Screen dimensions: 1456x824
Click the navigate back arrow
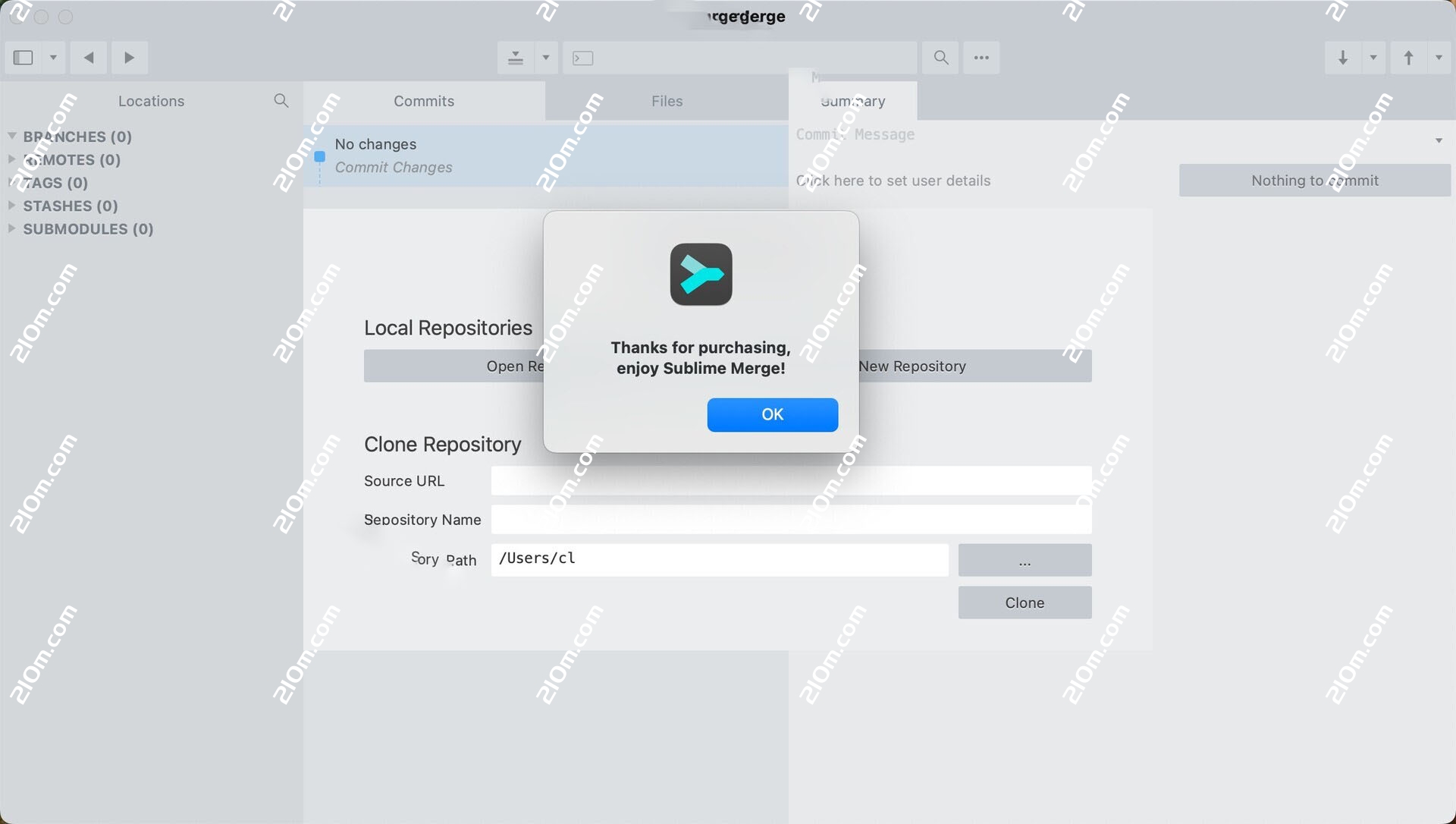click(x=89, y=58)
